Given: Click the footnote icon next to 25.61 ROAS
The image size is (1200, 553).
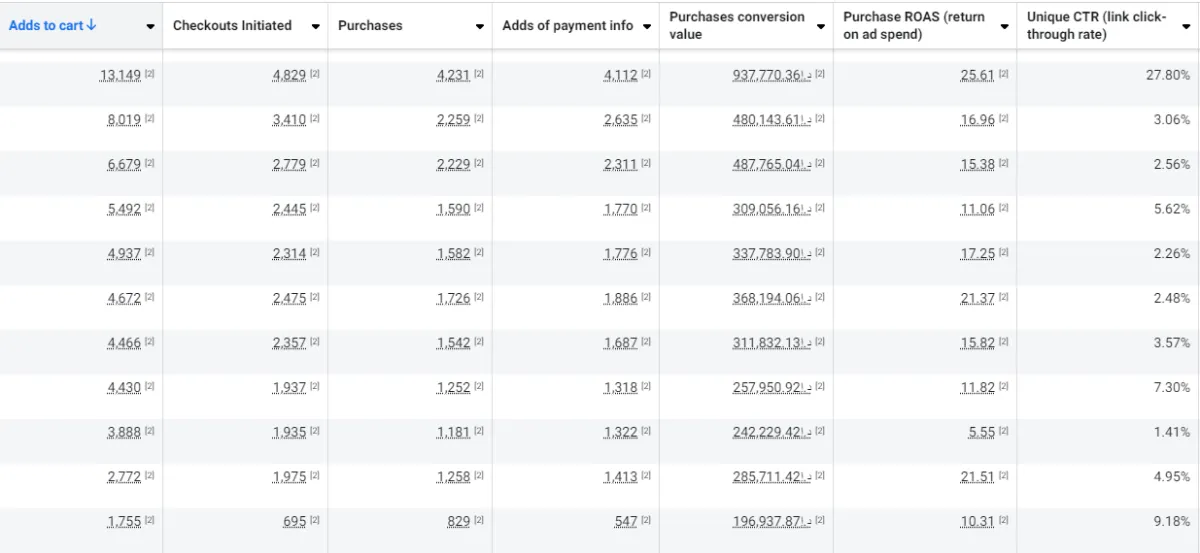Looking at the screenshot, I should tap(1003, 75).
